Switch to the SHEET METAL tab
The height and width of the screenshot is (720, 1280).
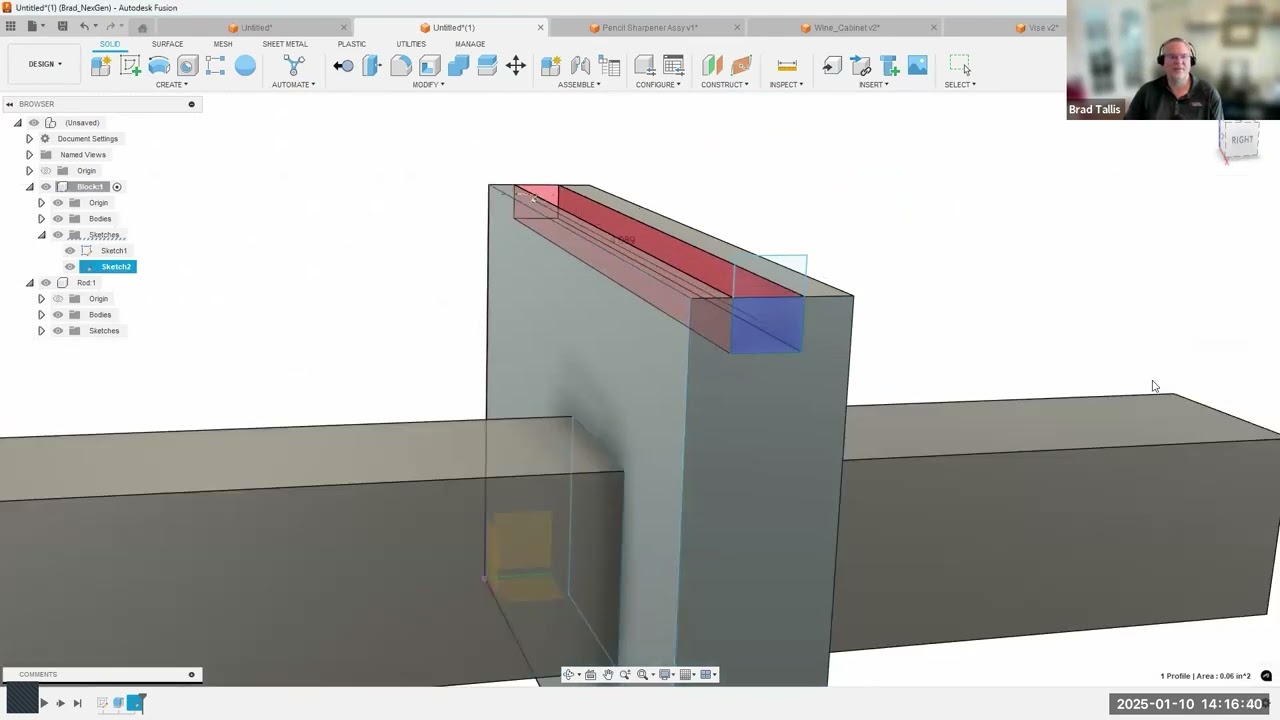point(285,44)
